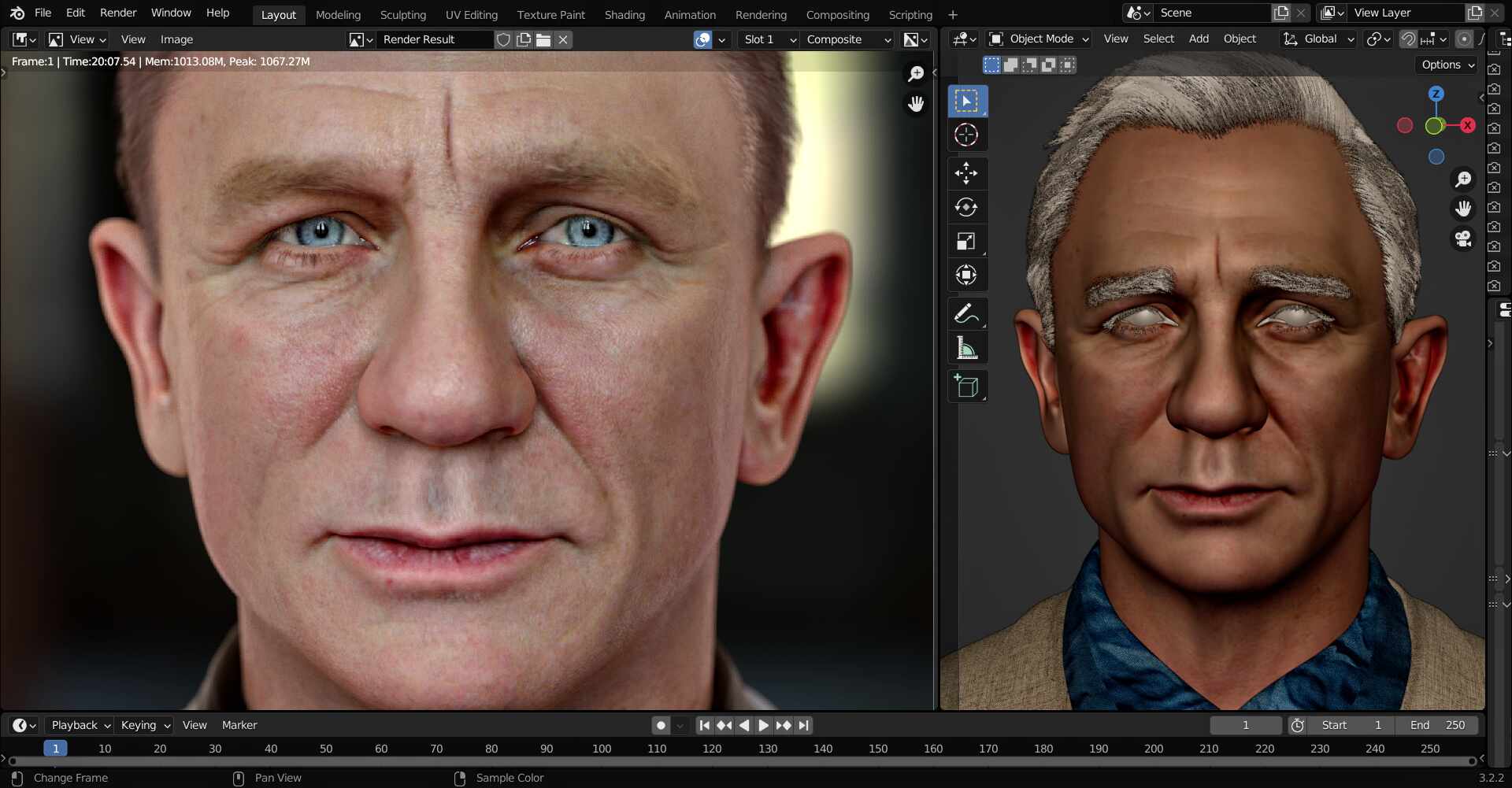Click the Options button in viewport
This screenshot has height=788, width=1512.
[1447, 65]
